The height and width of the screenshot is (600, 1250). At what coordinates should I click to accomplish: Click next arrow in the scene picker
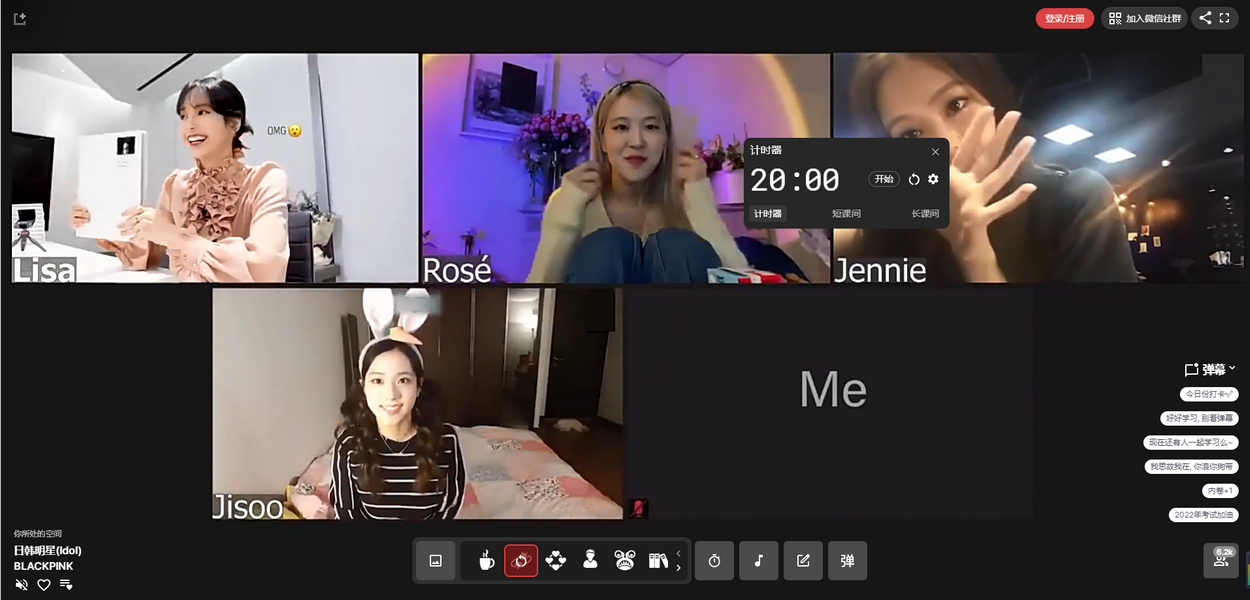679,568
